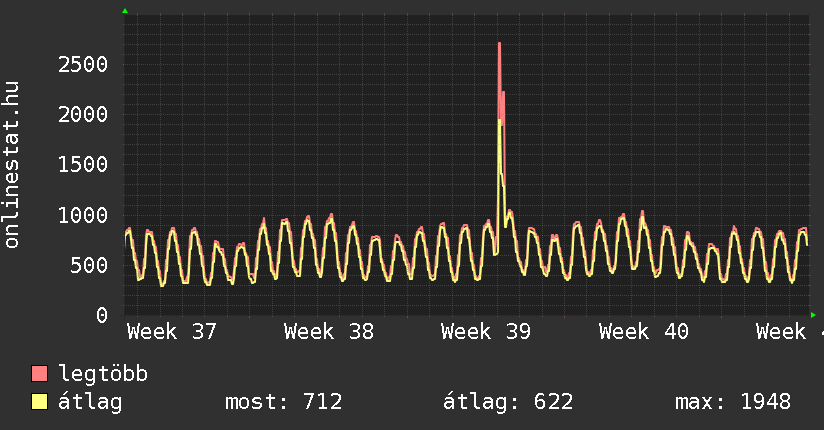Click the Week 40 axis label
This screenshot has width=824, height=430.
644,332
